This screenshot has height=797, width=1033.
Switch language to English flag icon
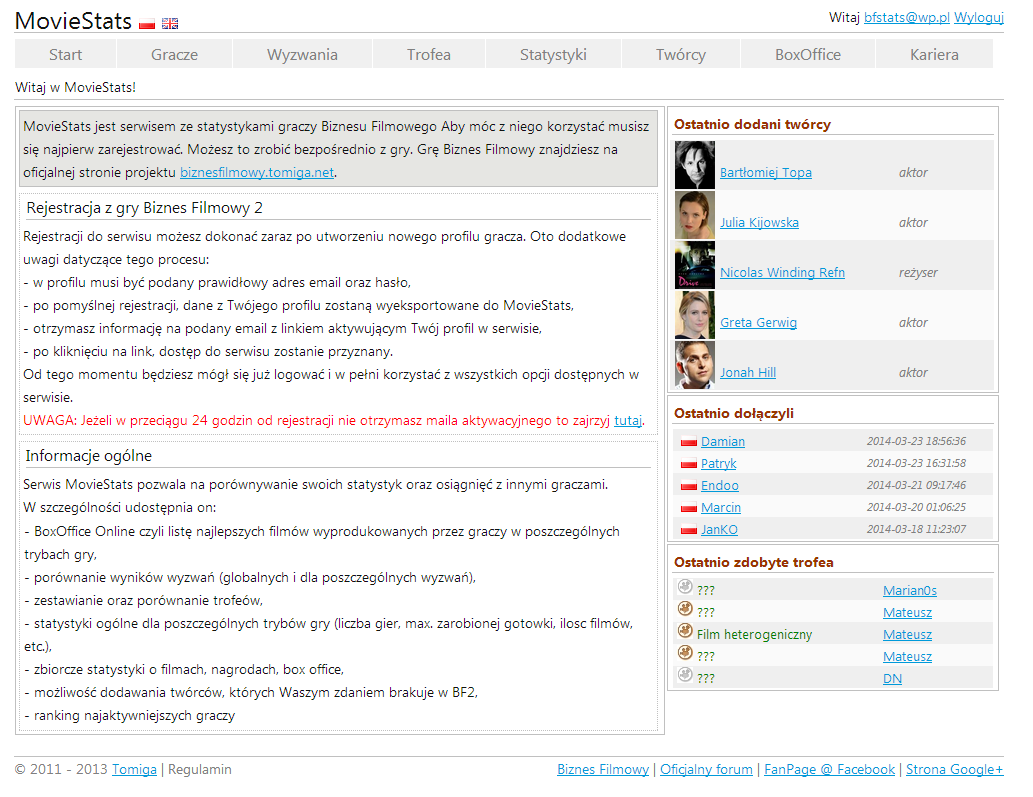pyautogui.click(x=170, y=24)
